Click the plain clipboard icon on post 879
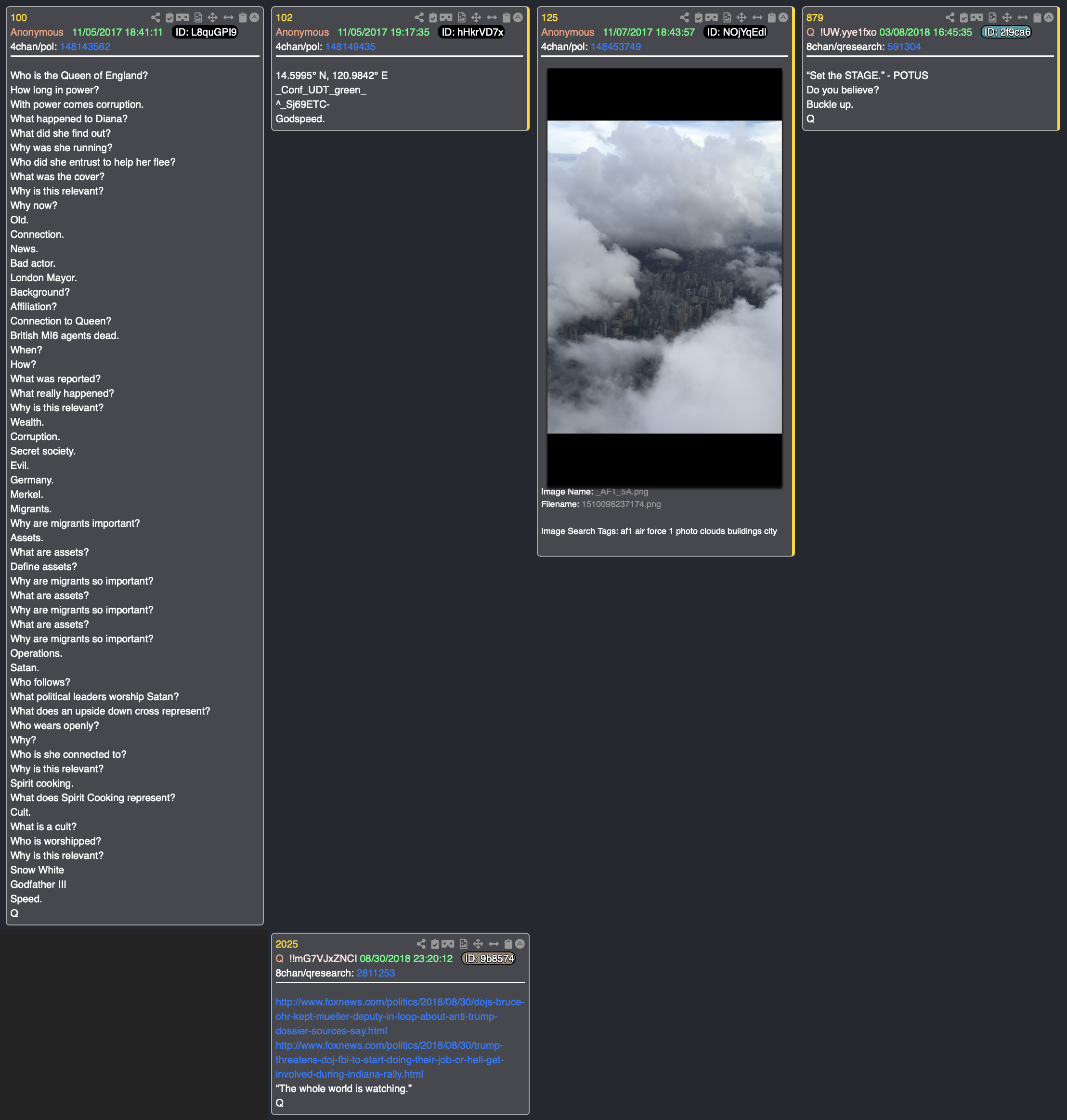This screenshot has height=1120, width=1067. coord(1038,18)
